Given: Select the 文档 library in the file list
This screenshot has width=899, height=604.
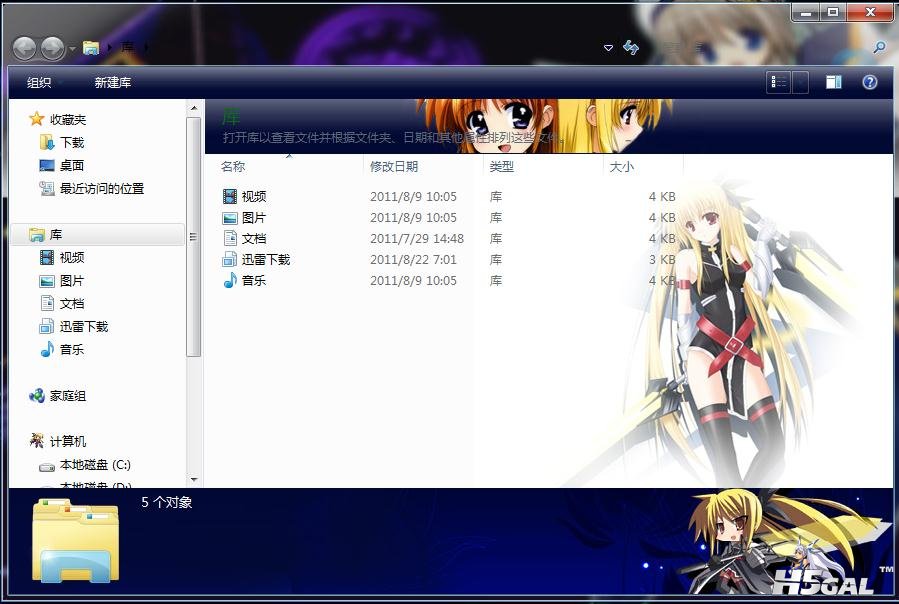Looking at the screenshot, I should [x=254, y=239].
